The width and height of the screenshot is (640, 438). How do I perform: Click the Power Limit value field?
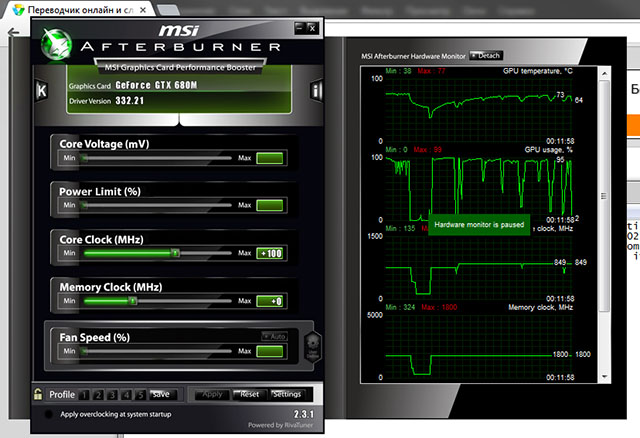click(270, 205)
